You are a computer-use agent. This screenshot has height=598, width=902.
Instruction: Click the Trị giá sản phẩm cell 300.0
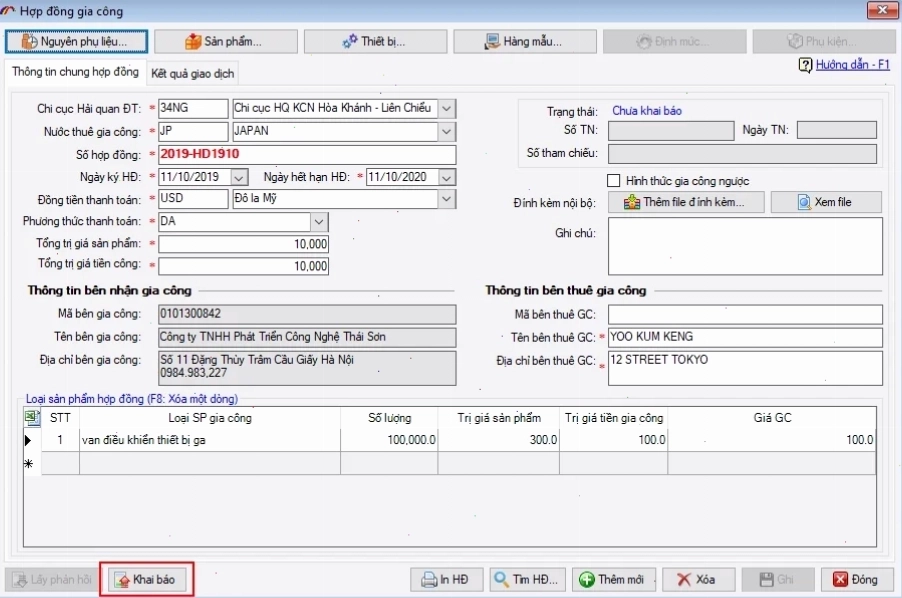click(498, 440)
